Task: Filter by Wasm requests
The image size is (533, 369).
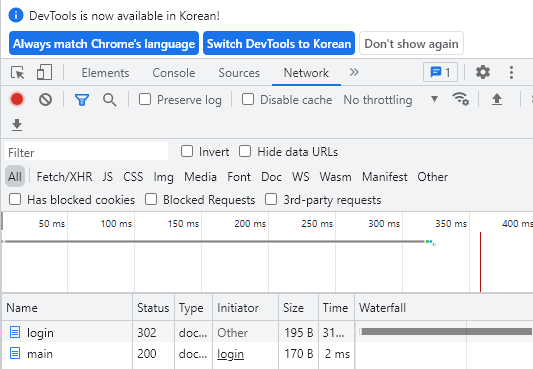Action: 335,177
